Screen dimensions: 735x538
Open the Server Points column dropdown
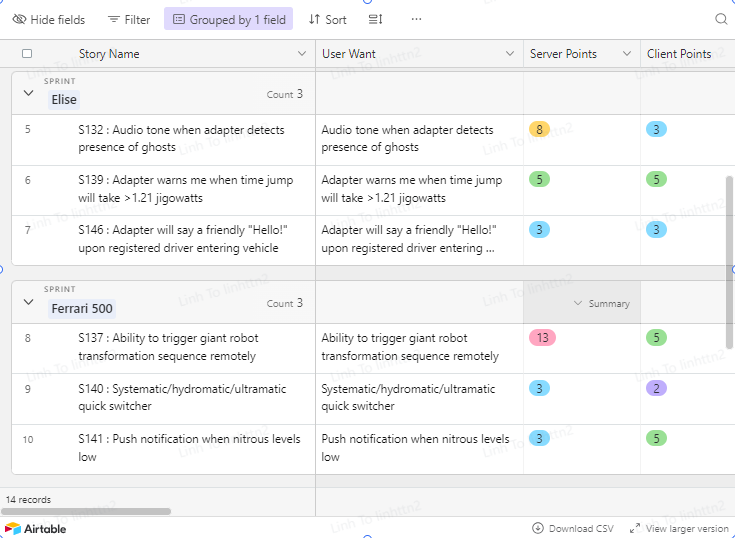coord(627,54)
